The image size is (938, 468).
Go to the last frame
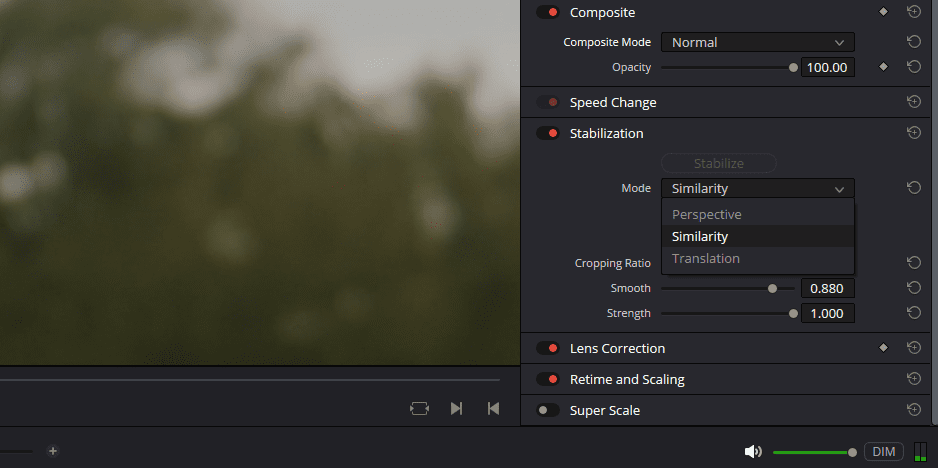click(x=492, y=408)
